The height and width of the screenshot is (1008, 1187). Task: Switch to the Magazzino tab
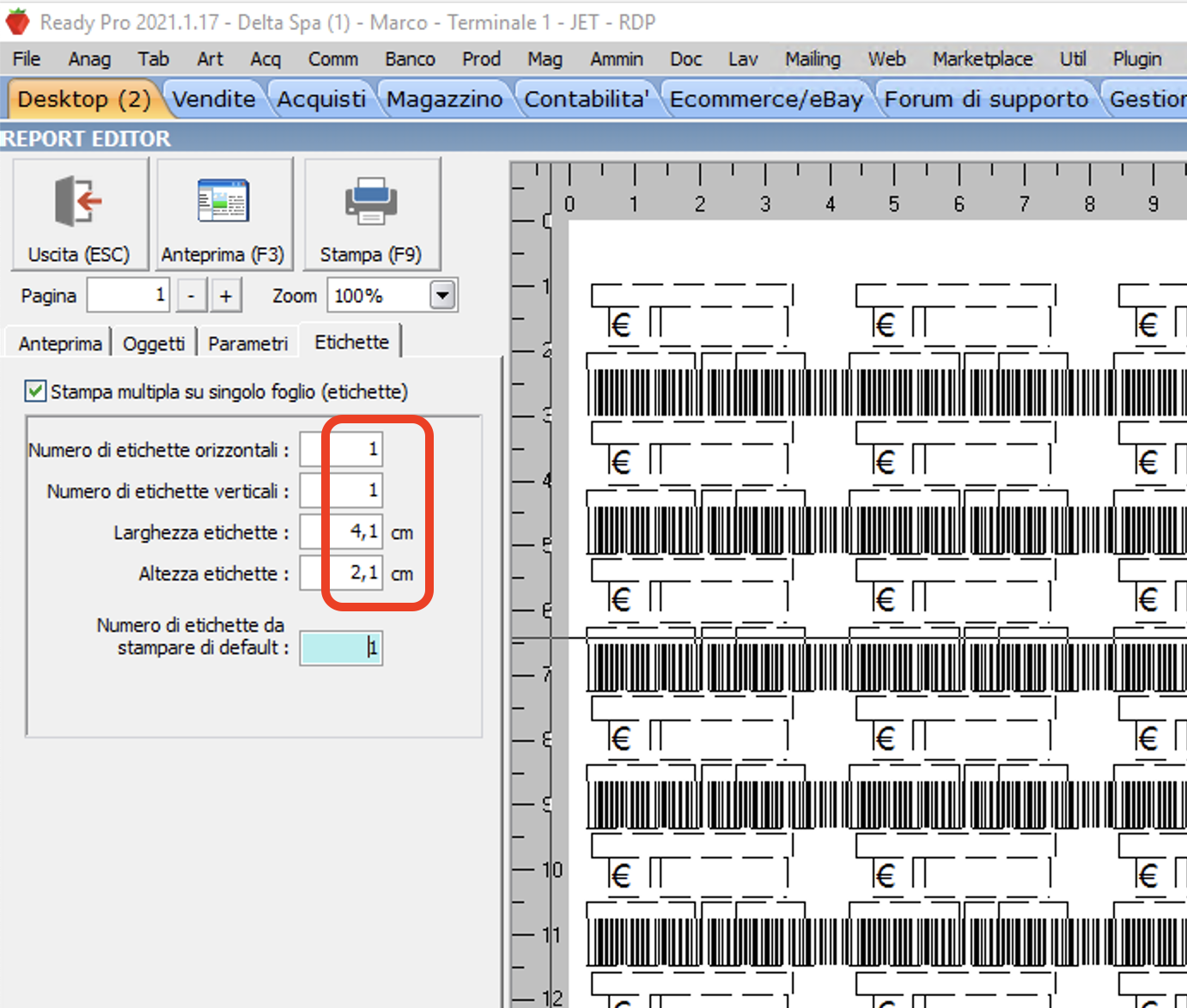(x=444, y=100)
